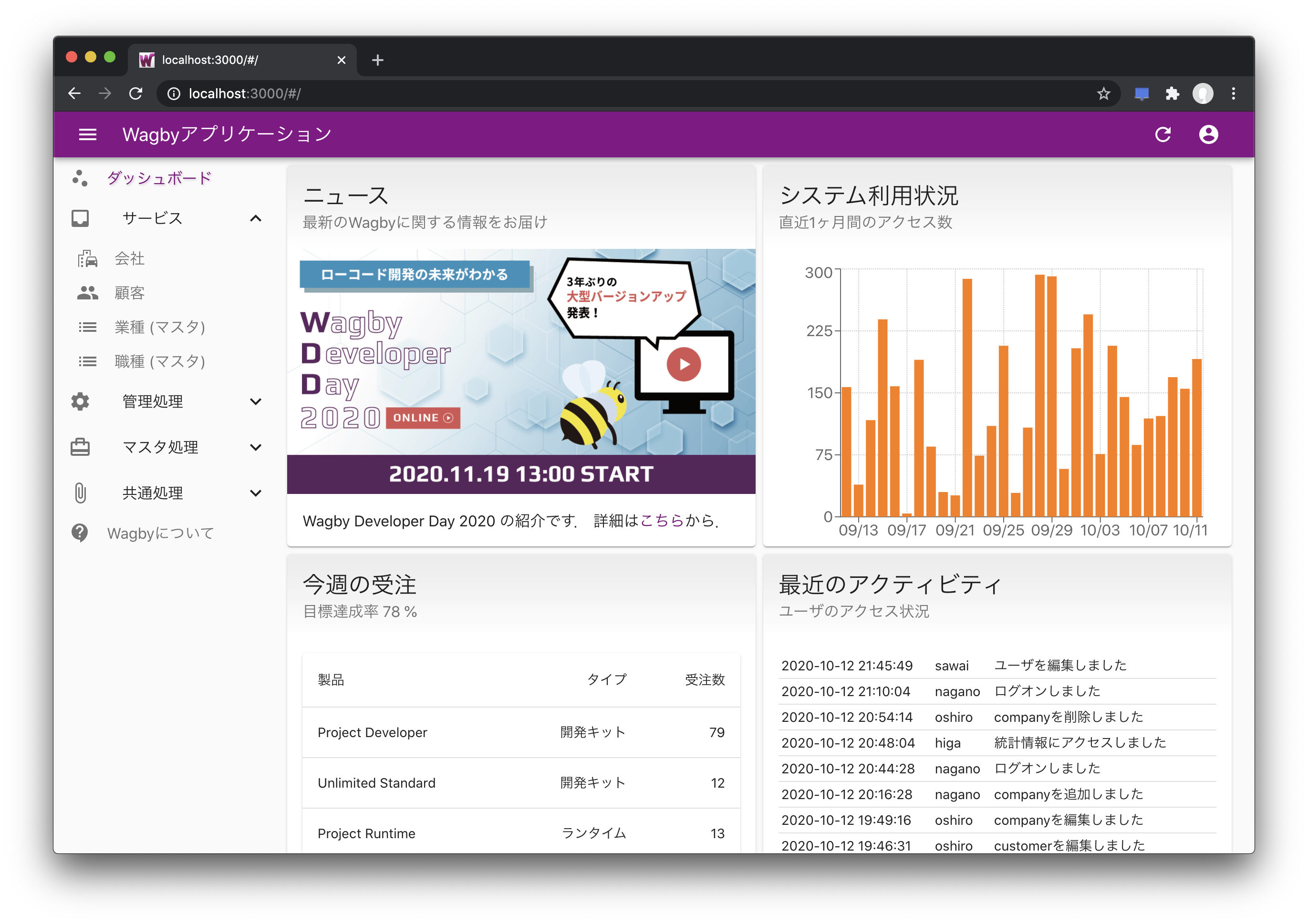Click the list icon beside 業種 (マスタ)
1308x924 pixels.
[x=87, y=327]
